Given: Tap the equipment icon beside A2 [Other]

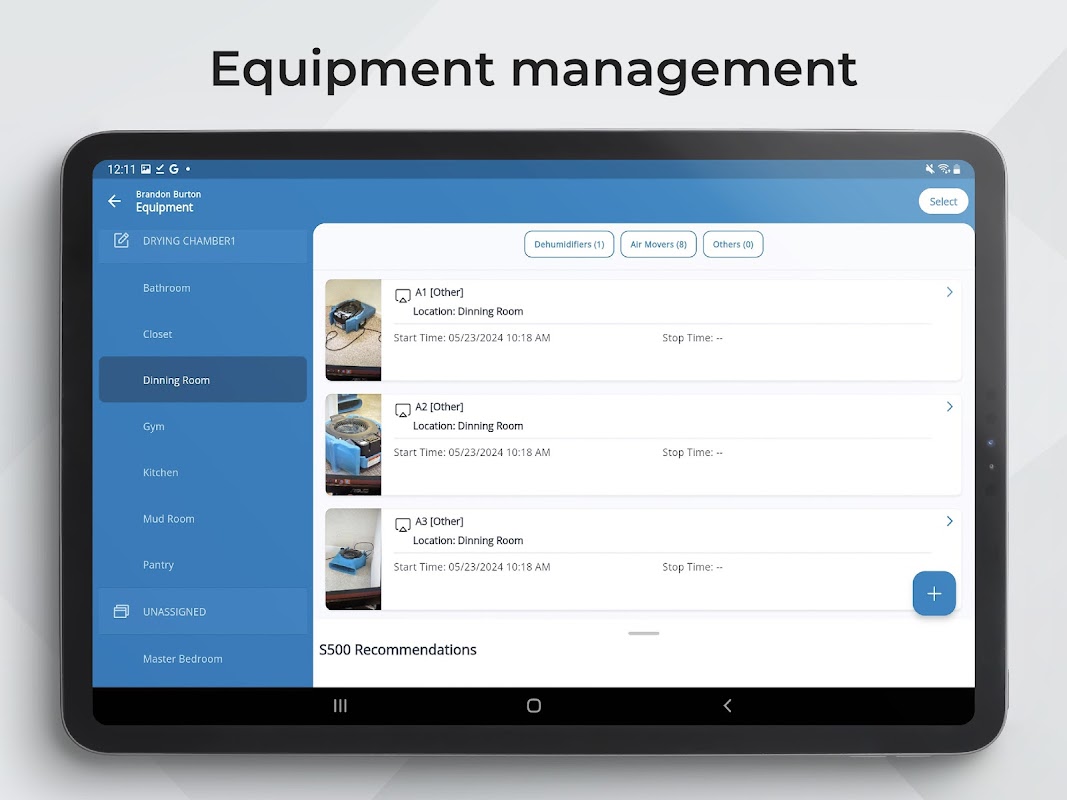Looking at the screenshot, I should (403, 410).
